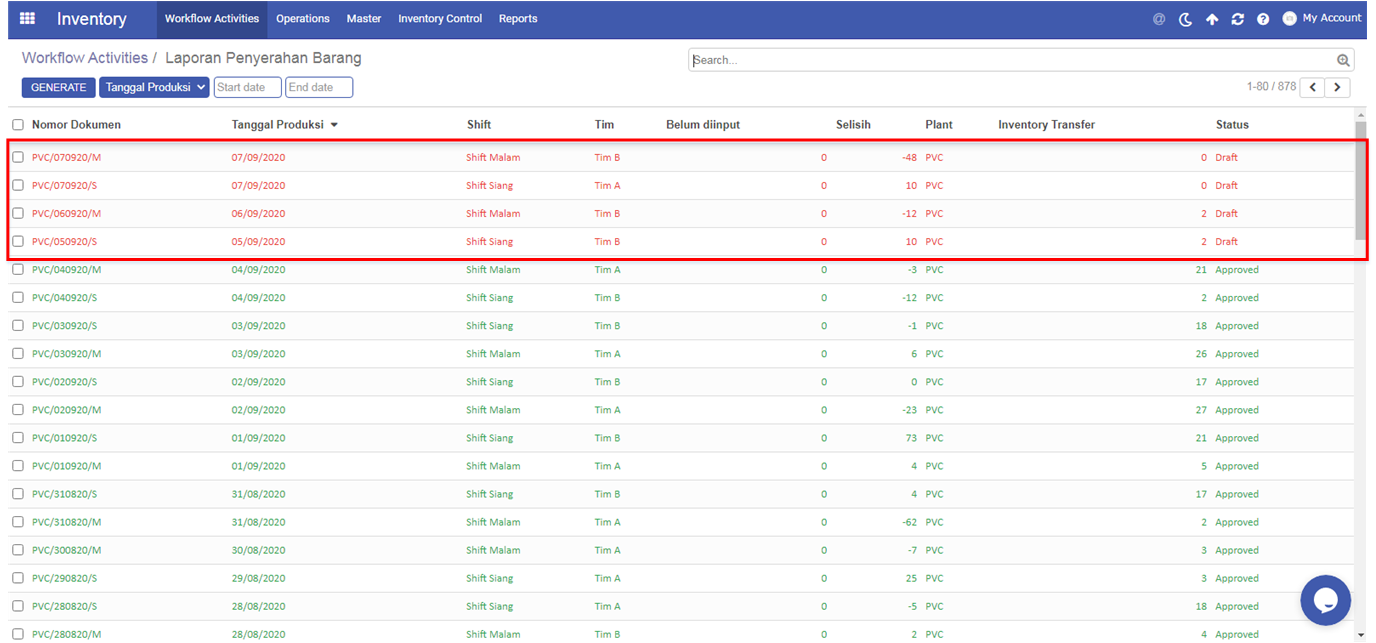The height and width of the screenshot is (643, 1376).
Task: Open the Reports menu
Action: click(518, 19)
